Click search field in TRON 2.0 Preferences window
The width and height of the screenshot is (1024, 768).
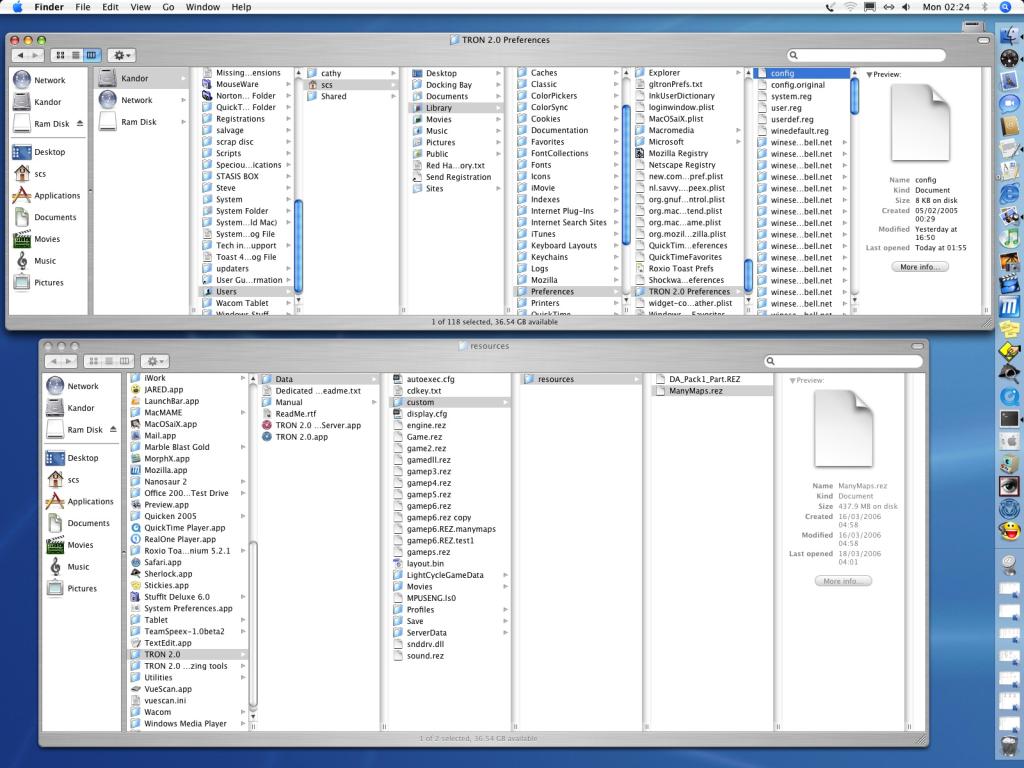[x=870, y=56]
